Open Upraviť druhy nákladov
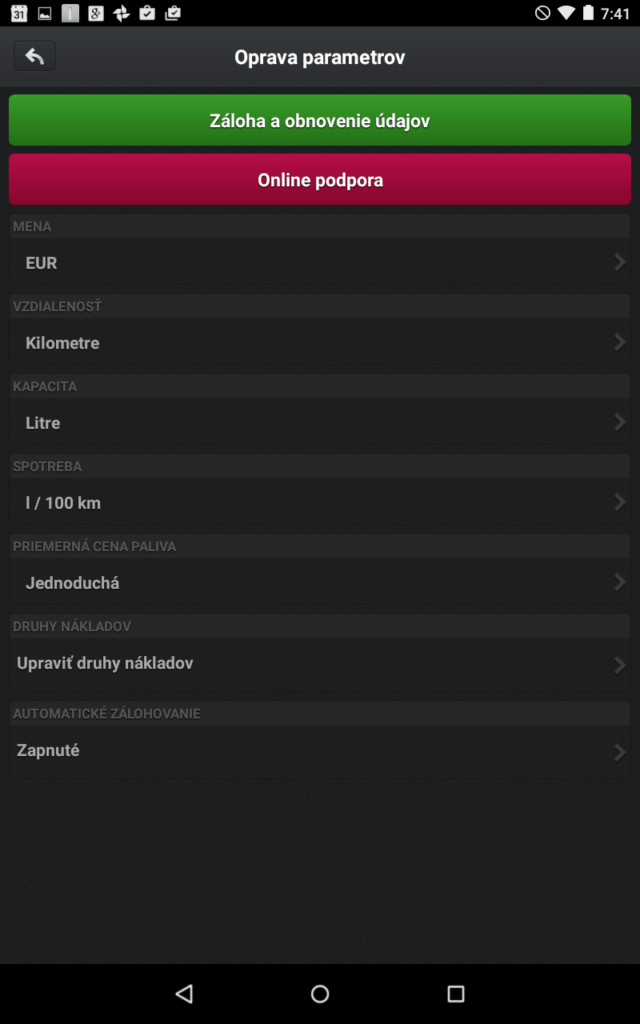This screenshot has width=640, height=1024. (320, 664)
